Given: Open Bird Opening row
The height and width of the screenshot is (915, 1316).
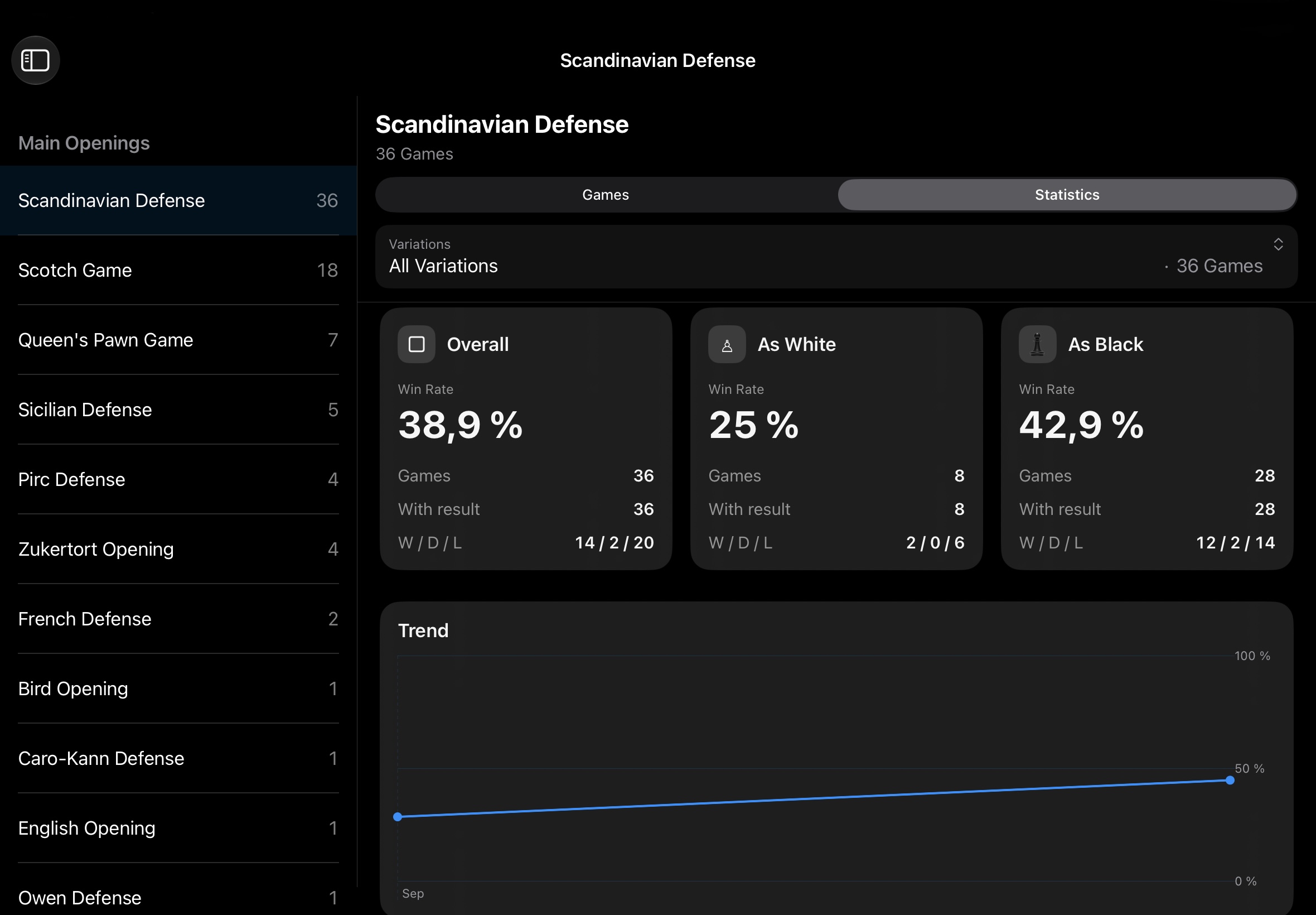Looking at the screenshot, I should coord(178,688).
